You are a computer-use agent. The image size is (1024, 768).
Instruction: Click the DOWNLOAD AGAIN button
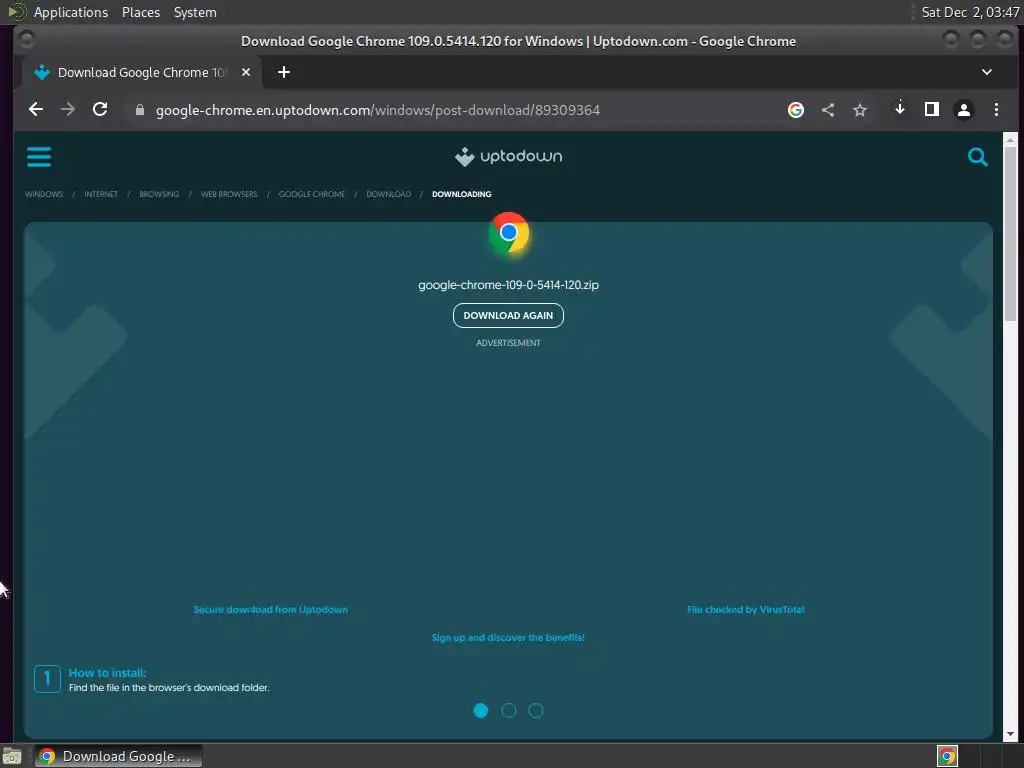508,315
